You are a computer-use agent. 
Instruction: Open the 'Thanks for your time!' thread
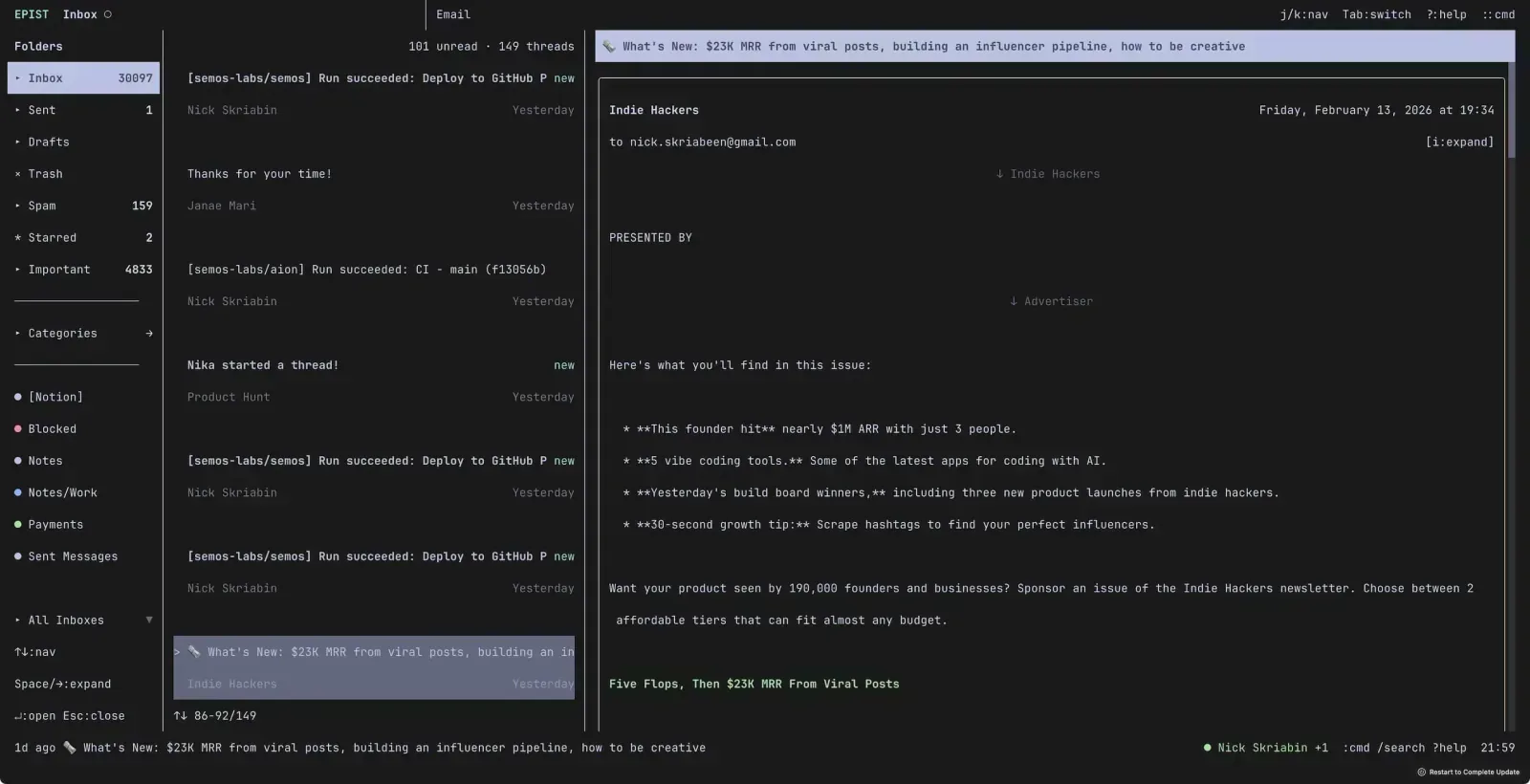click(x=259, y=174)
